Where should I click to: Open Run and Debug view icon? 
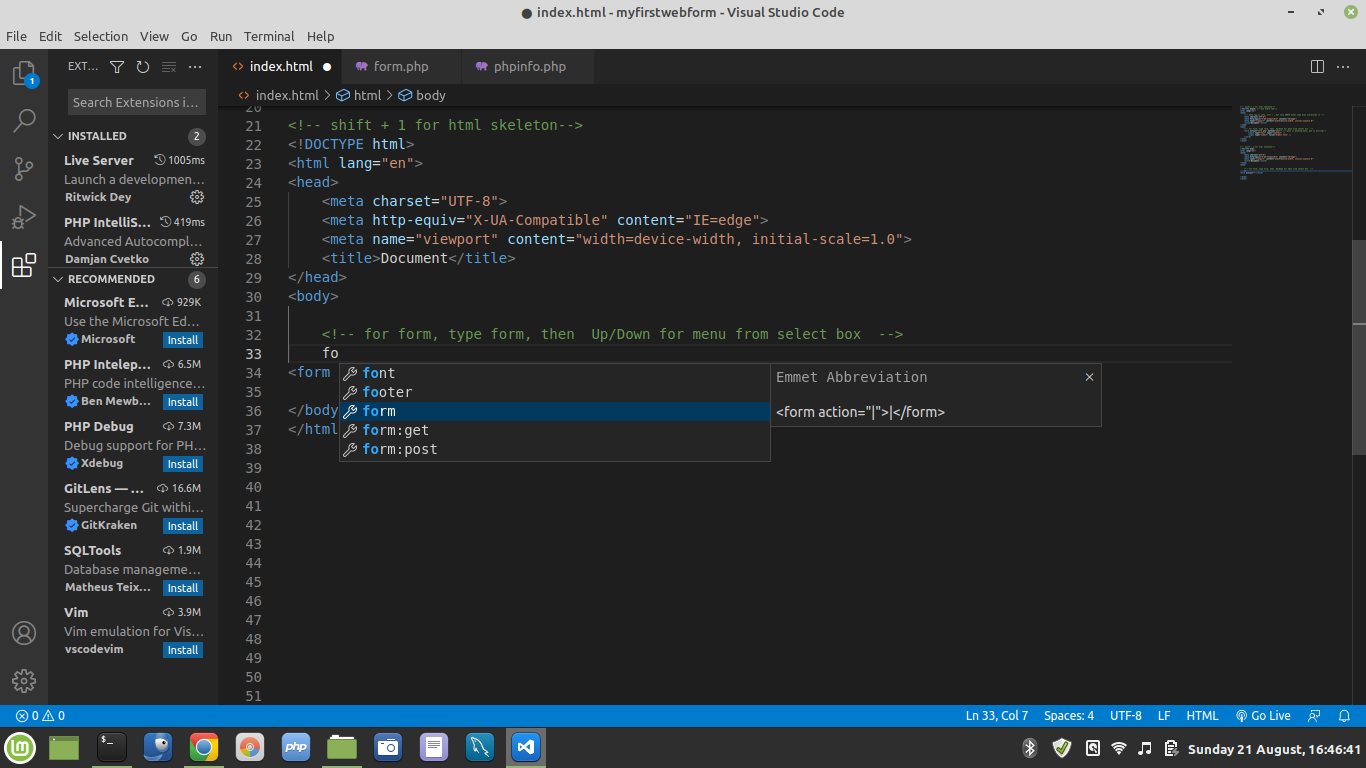click(x=24, y=217)
